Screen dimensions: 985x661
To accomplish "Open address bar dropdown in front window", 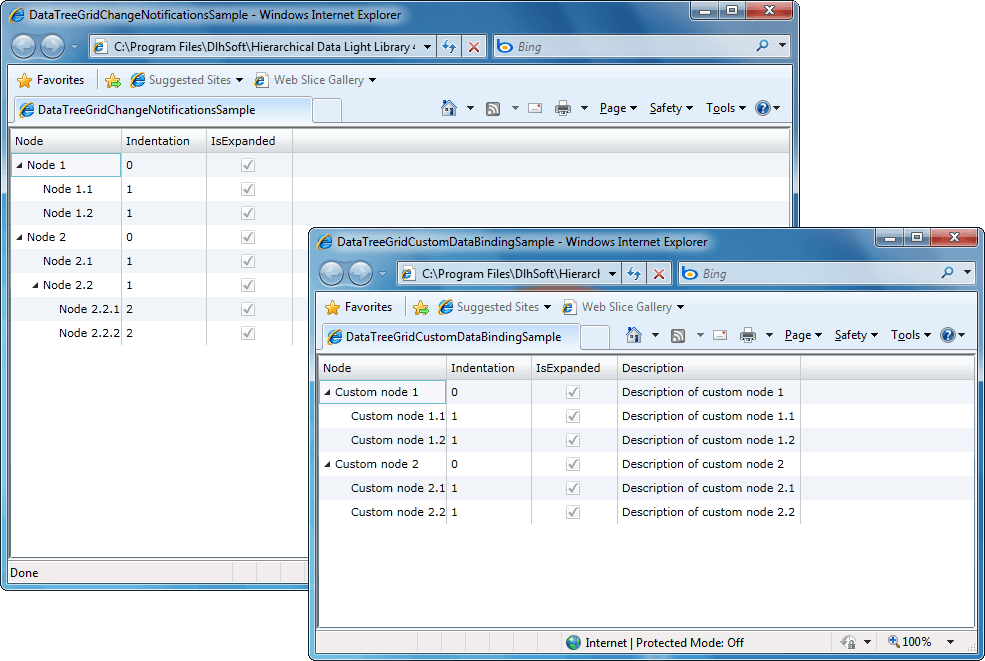I will click(x=612, y=274).
